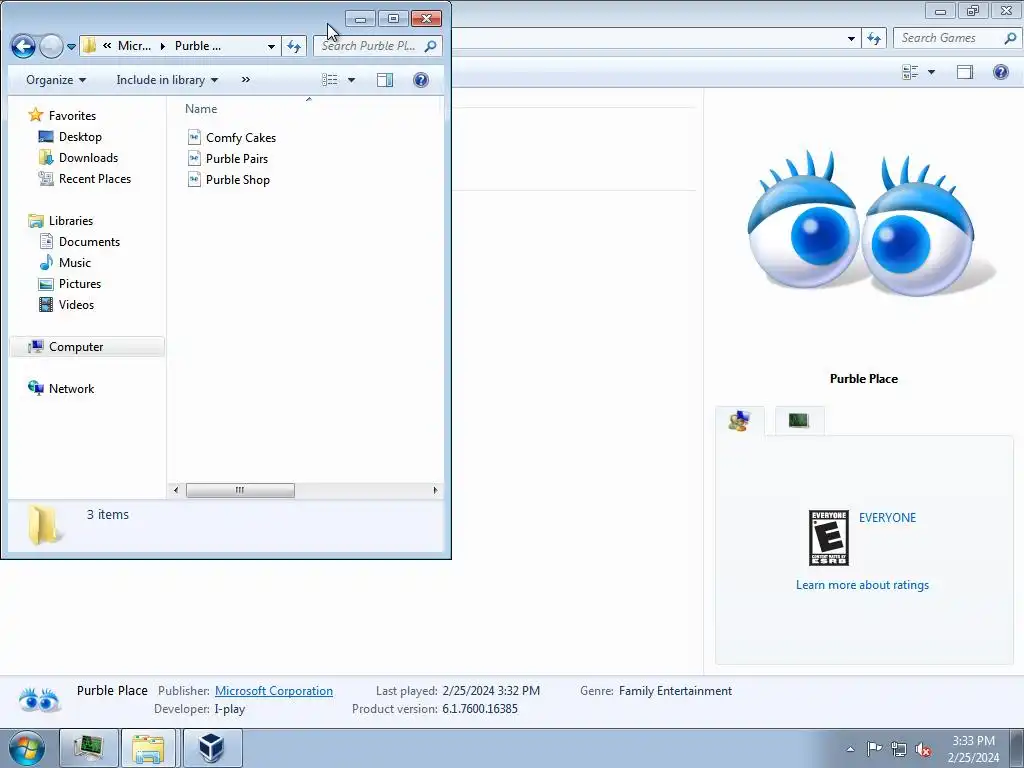Image resolution: width=1024 pixels, height=768 pixels.
Task: Switch to the ratings tab in Games preview
Action: click(739, 421)
